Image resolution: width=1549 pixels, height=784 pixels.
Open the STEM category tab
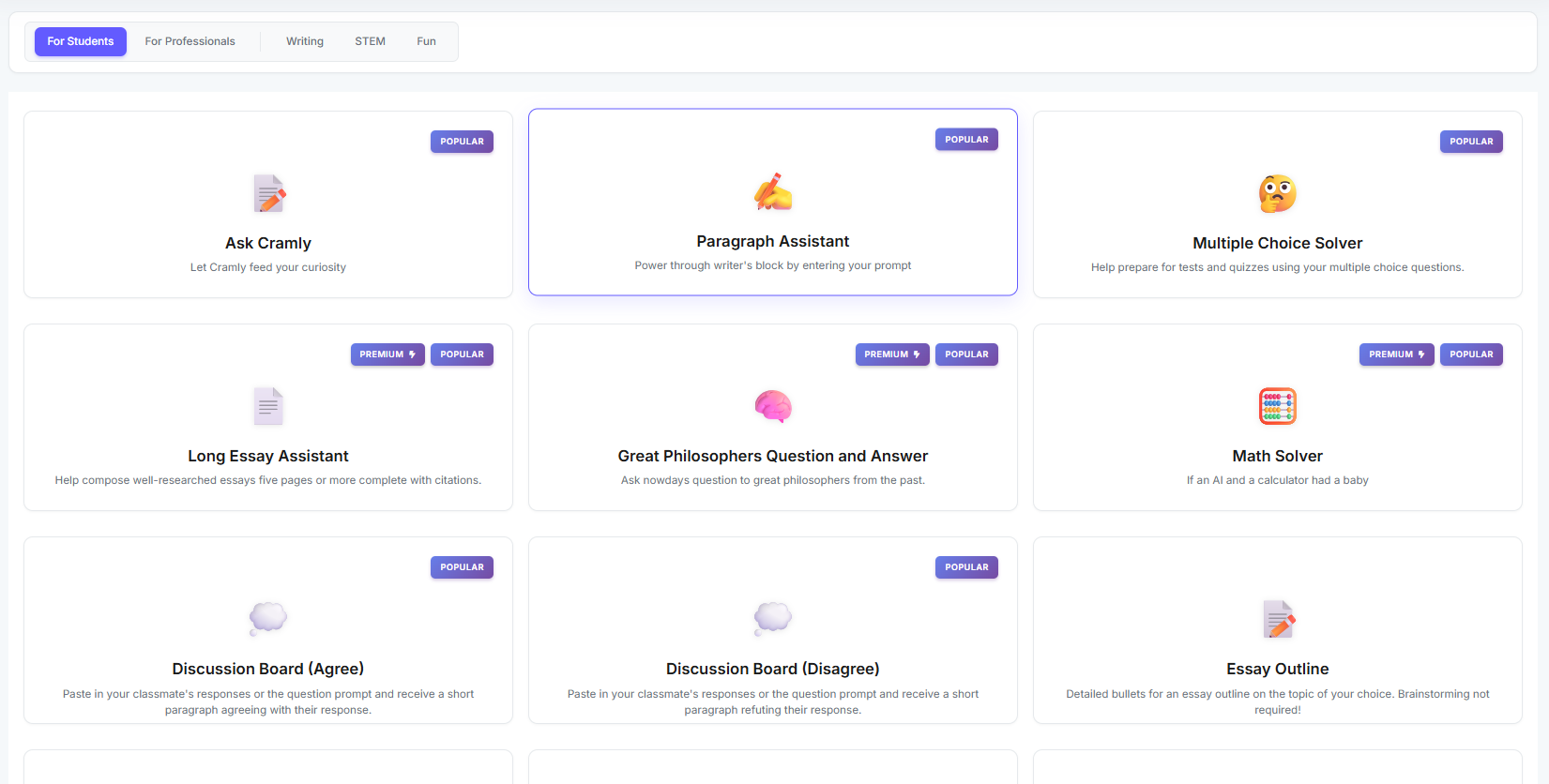point(370,41)
